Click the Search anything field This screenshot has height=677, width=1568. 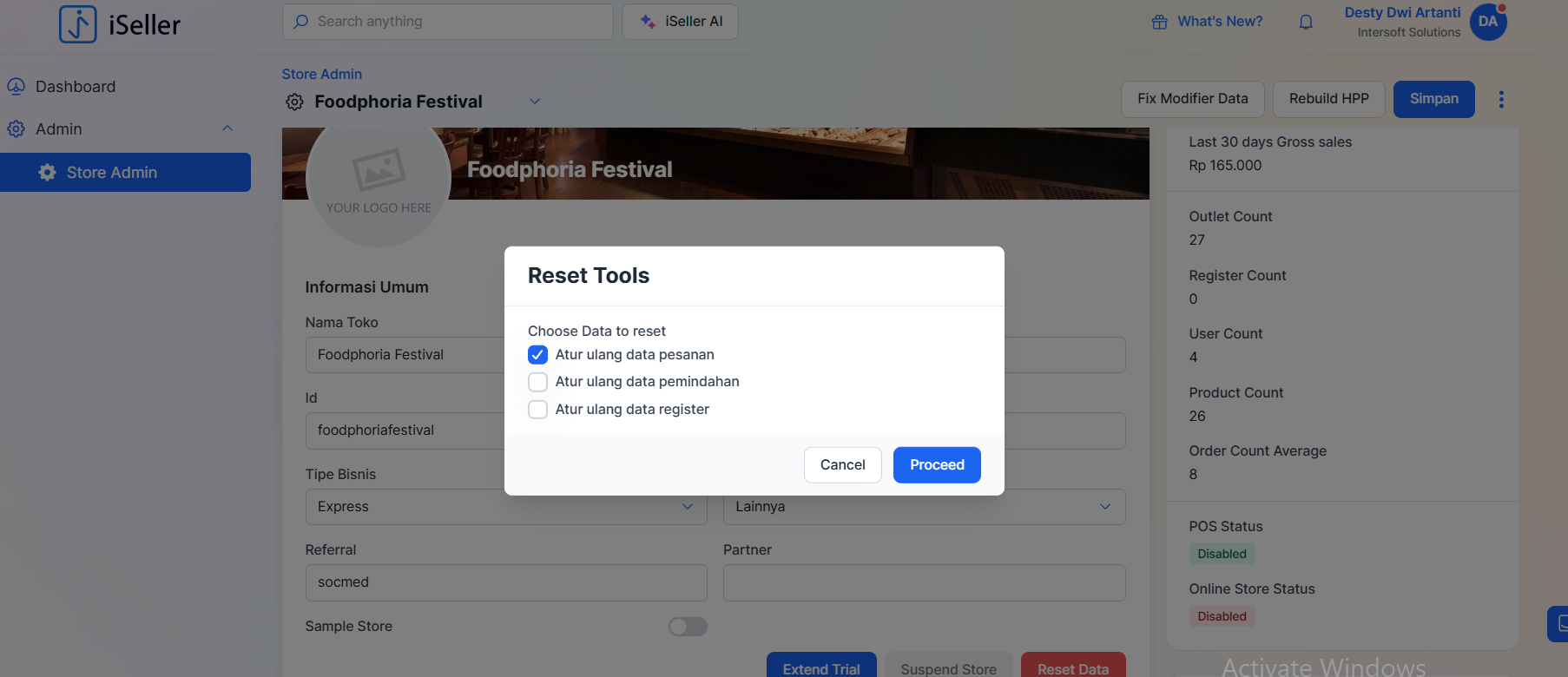pos(448,22)
